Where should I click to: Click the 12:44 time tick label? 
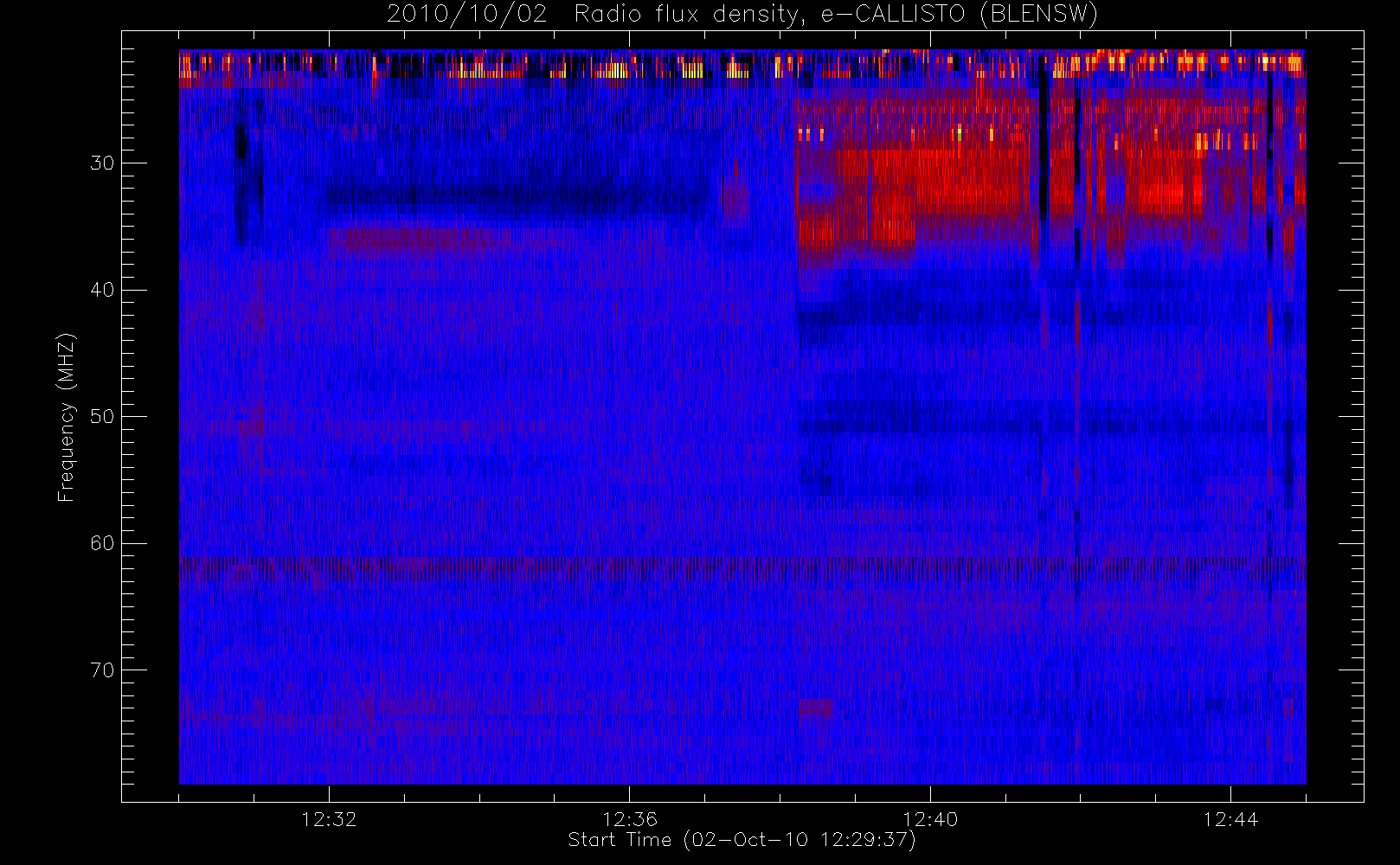(1230, 819)
